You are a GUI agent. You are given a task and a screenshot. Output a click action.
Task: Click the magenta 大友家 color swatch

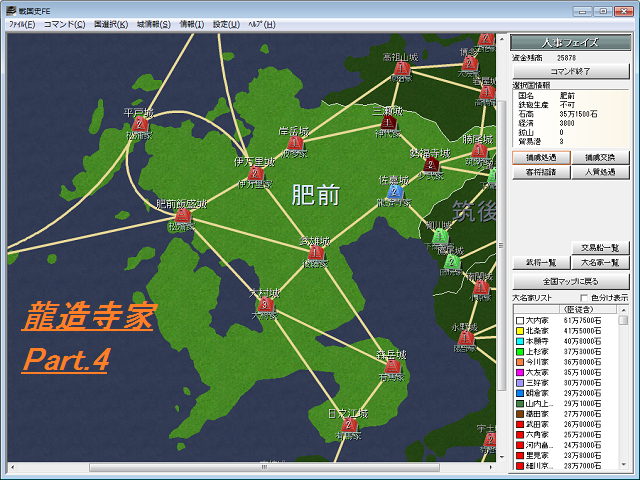point(520,373)
